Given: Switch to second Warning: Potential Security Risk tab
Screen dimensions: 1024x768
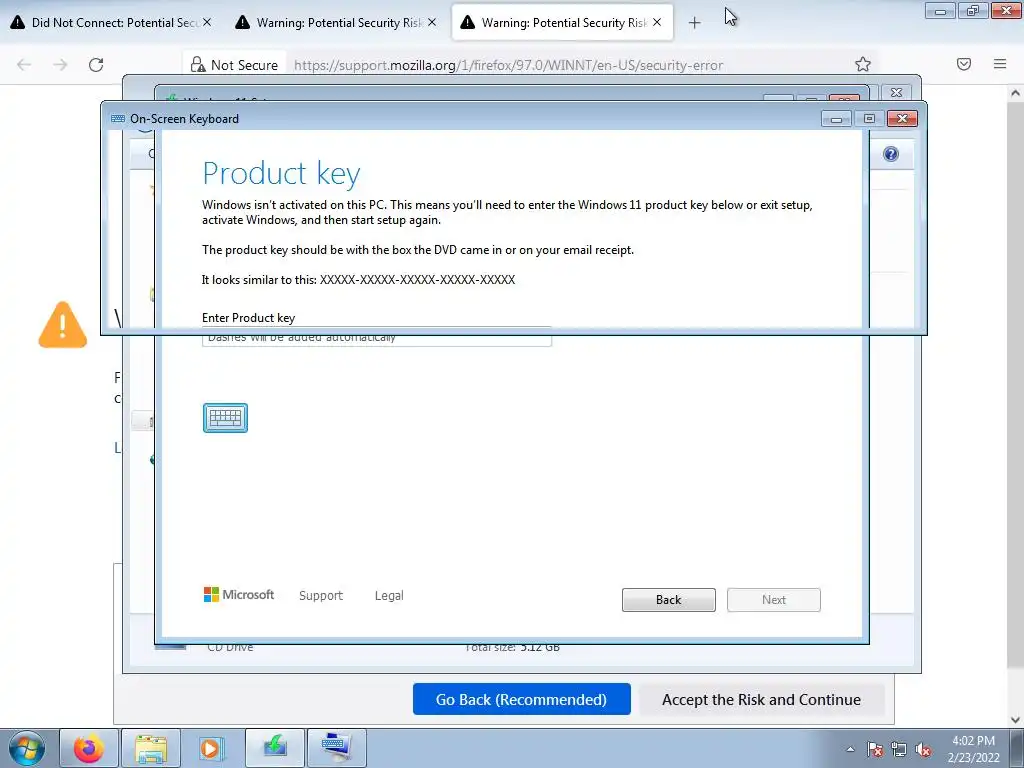Looking at the screenshot, I should (562, 23).
